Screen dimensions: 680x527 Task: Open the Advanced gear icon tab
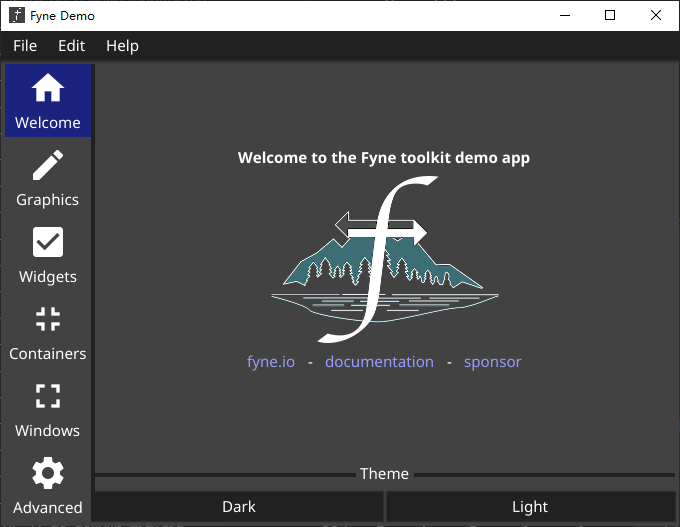point(48,486)
